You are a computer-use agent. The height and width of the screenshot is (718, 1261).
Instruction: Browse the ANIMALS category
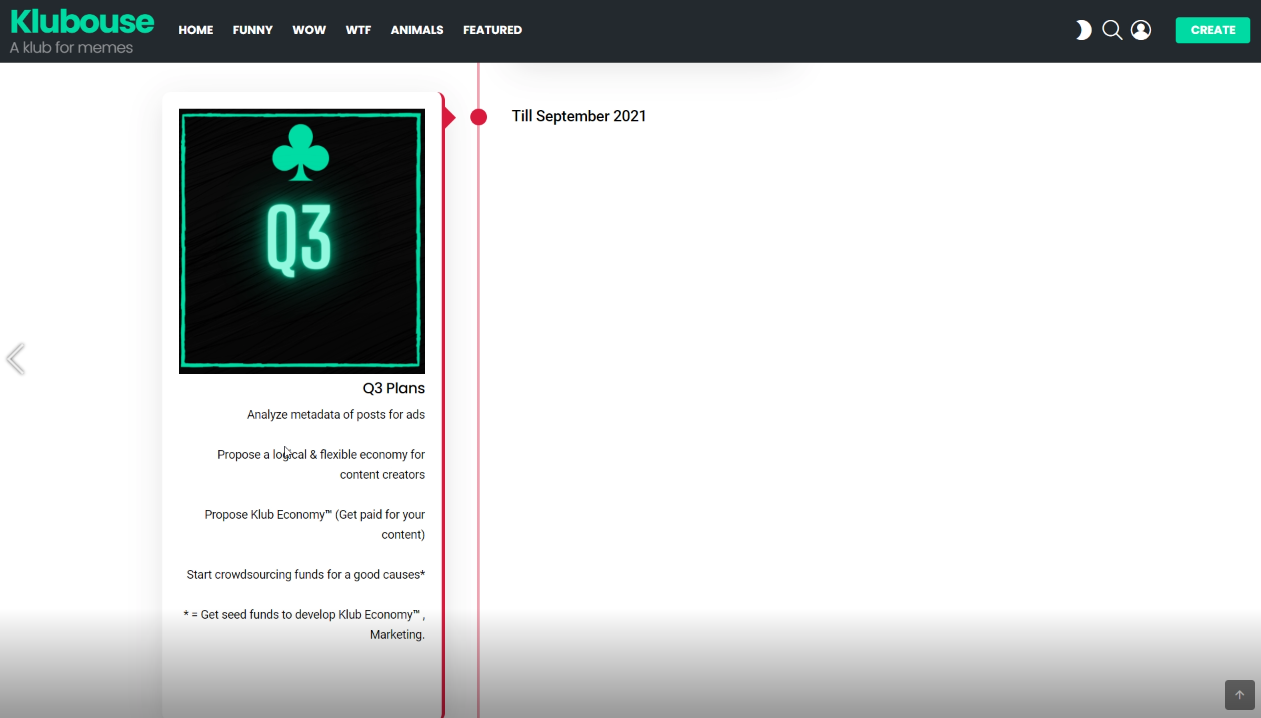pyautogui.click(x=417, y=30)
